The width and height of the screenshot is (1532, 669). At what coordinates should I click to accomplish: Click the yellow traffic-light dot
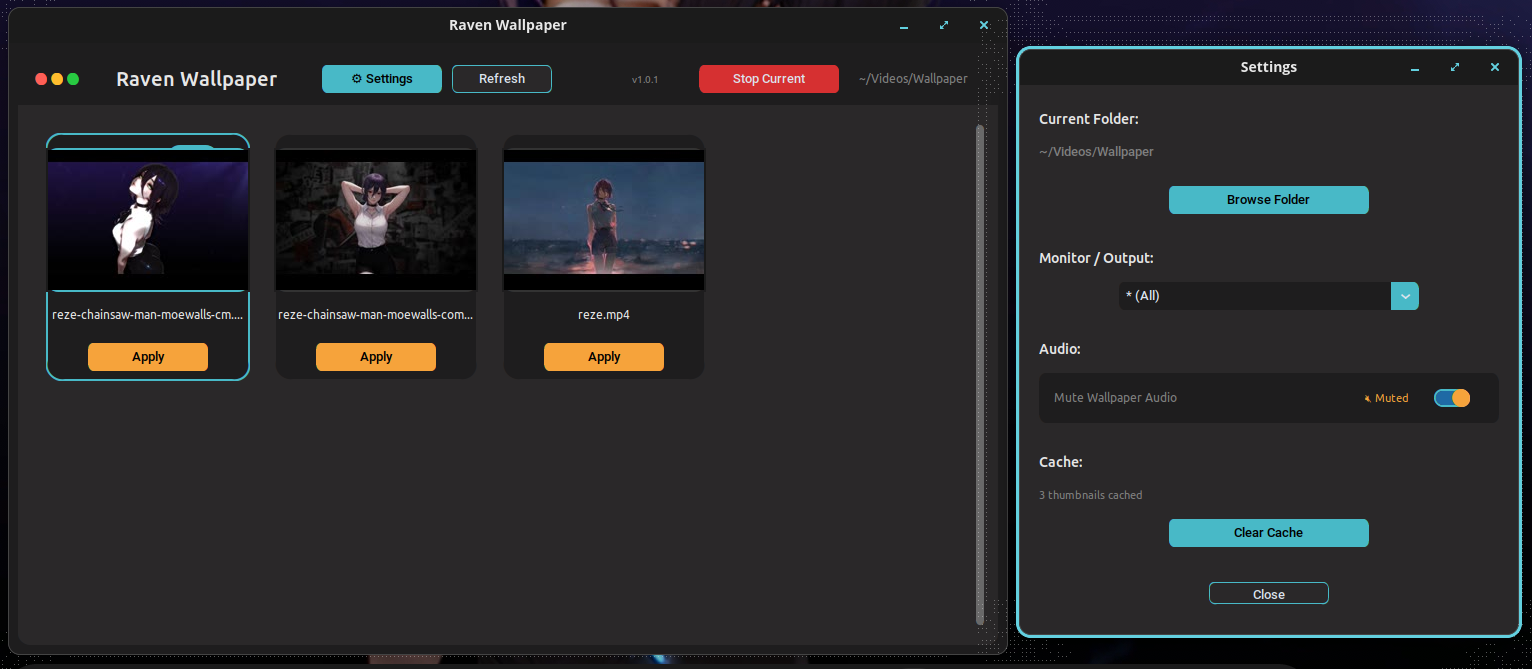tap(57, 79)
